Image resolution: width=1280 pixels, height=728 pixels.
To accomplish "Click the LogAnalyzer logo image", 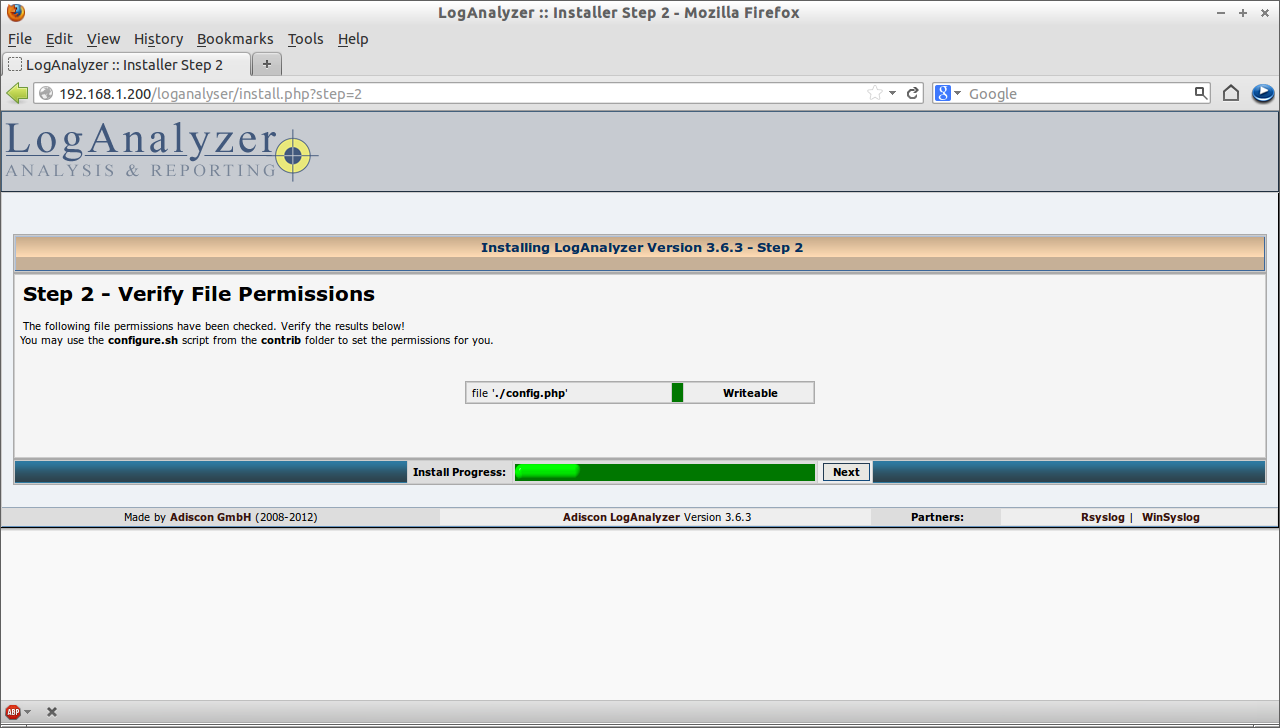I will (x=161, y=151).
